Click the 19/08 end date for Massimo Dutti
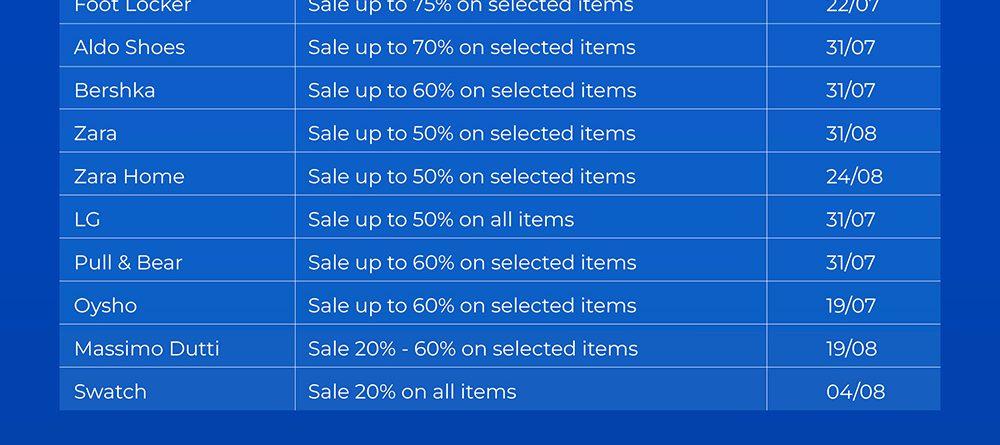 [851, 348]
